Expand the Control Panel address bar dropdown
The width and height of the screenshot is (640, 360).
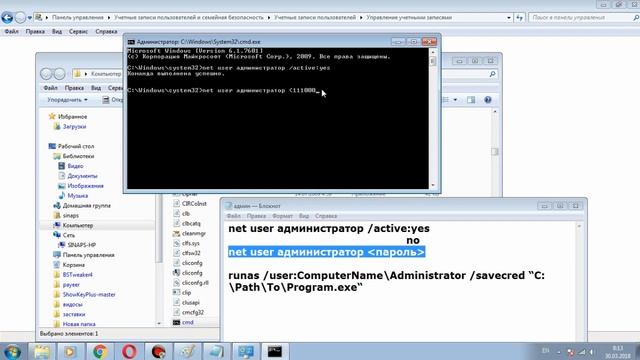509,18
